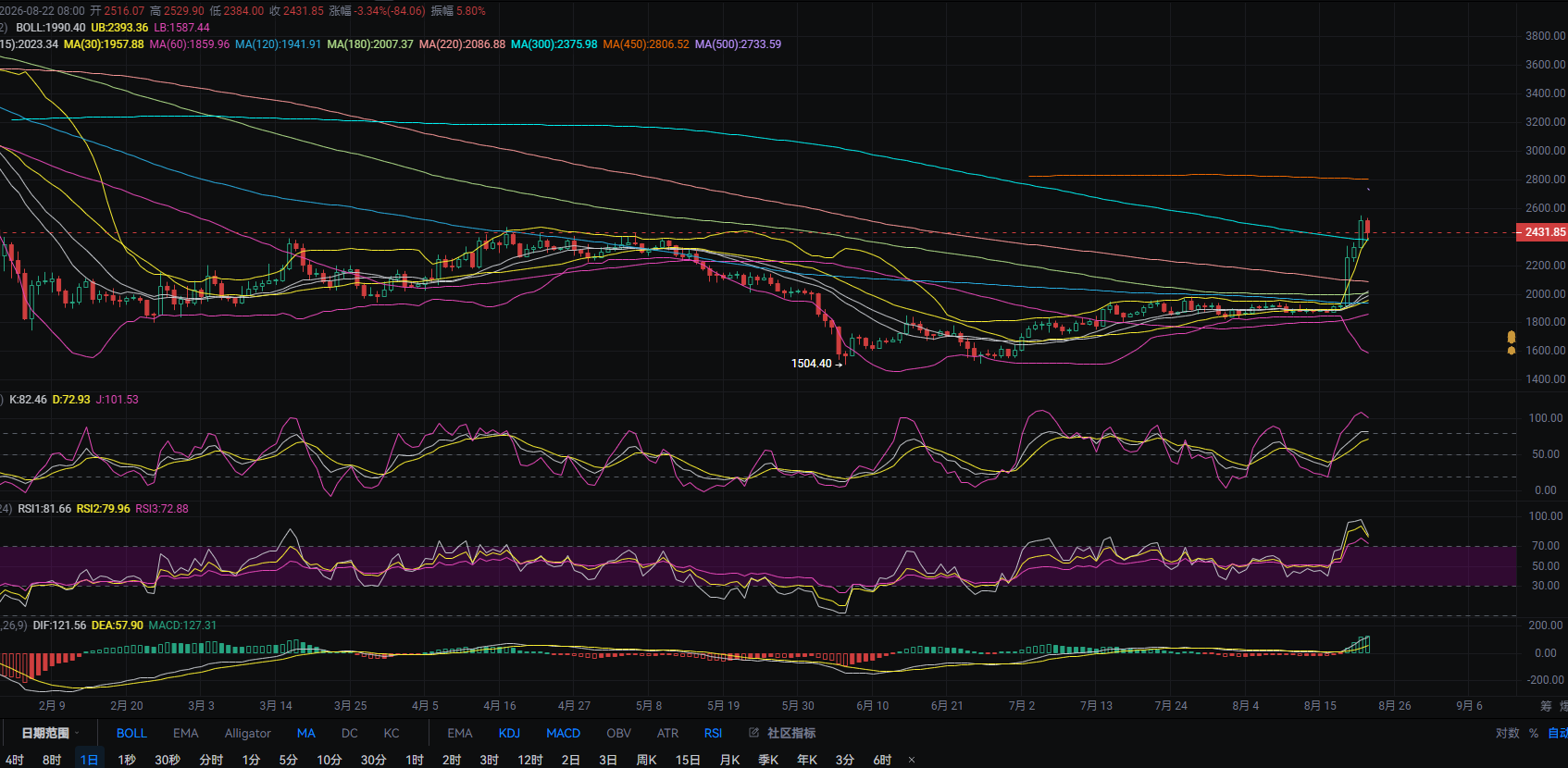Select the 月K monthly chart tab
Image resolution: width=1568 pixels, height=768 pixels.
coord(729,760)
